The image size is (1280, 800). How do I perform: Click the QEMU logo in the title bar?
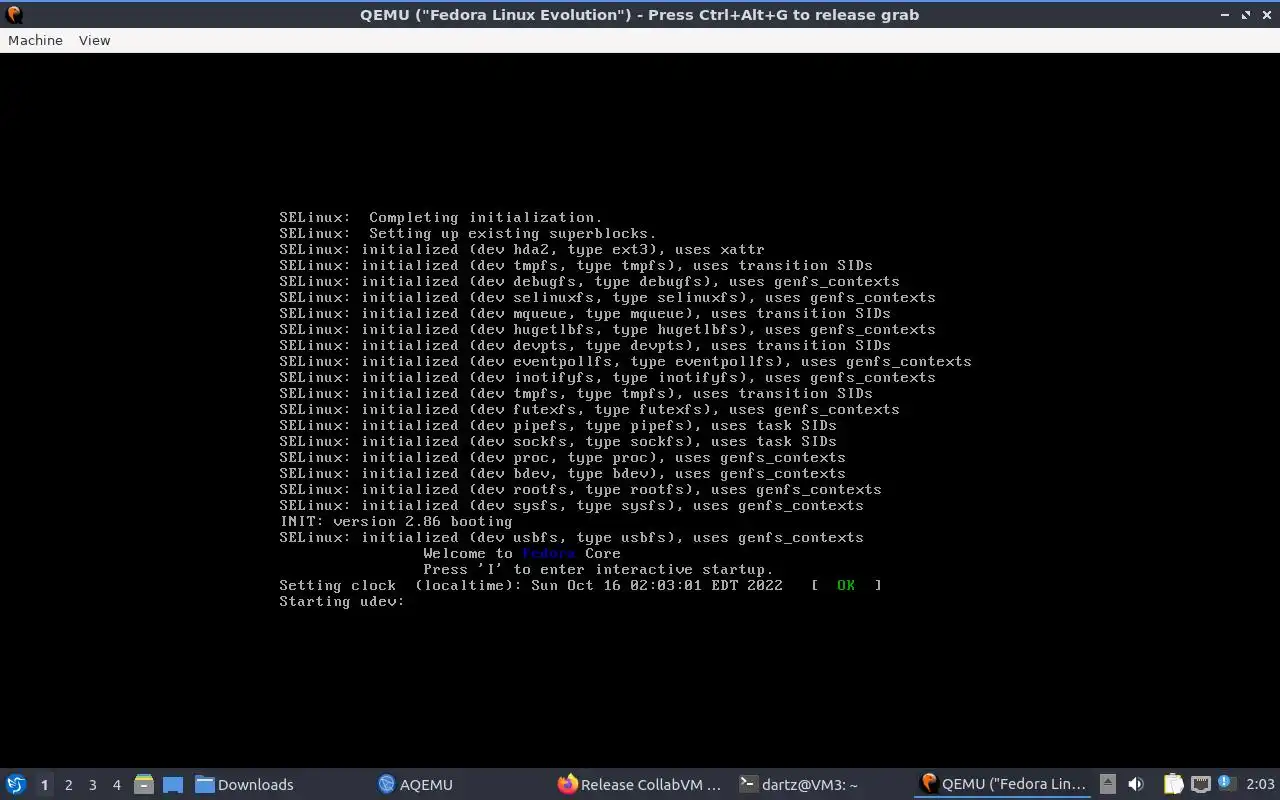14,14
